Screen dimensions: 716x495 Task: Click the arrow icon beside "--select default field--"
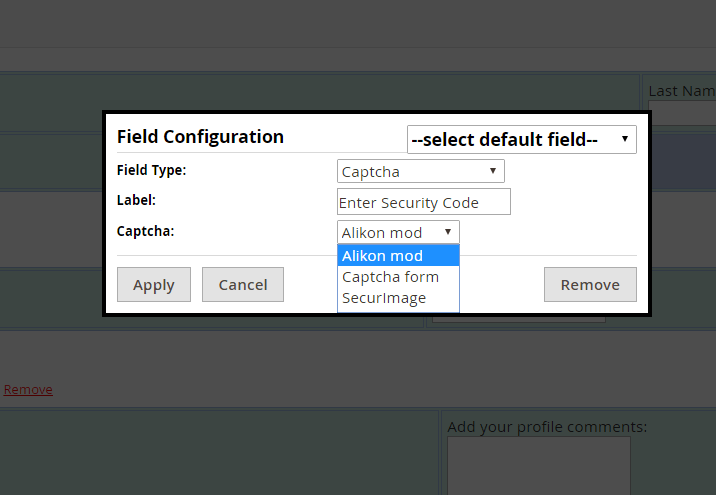click(625, 139)
